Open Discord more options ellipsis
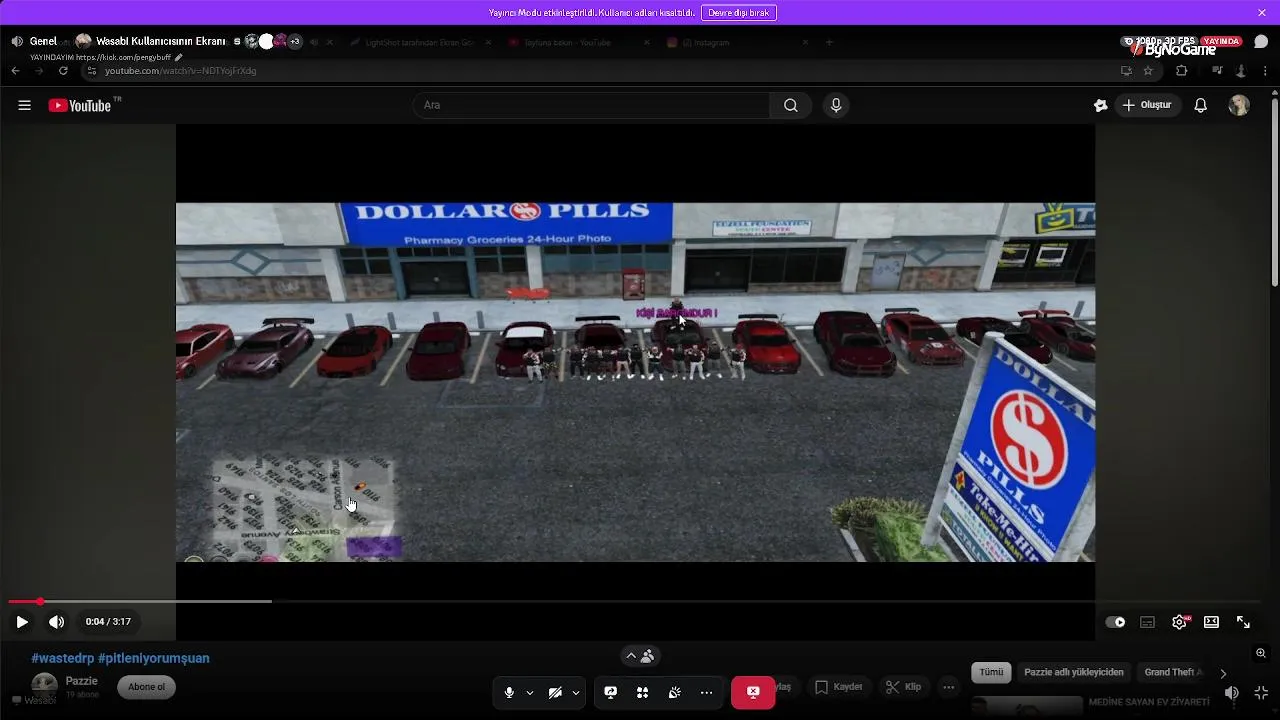1280x720 pixels. pyautogui.click(x=706, y=692)
